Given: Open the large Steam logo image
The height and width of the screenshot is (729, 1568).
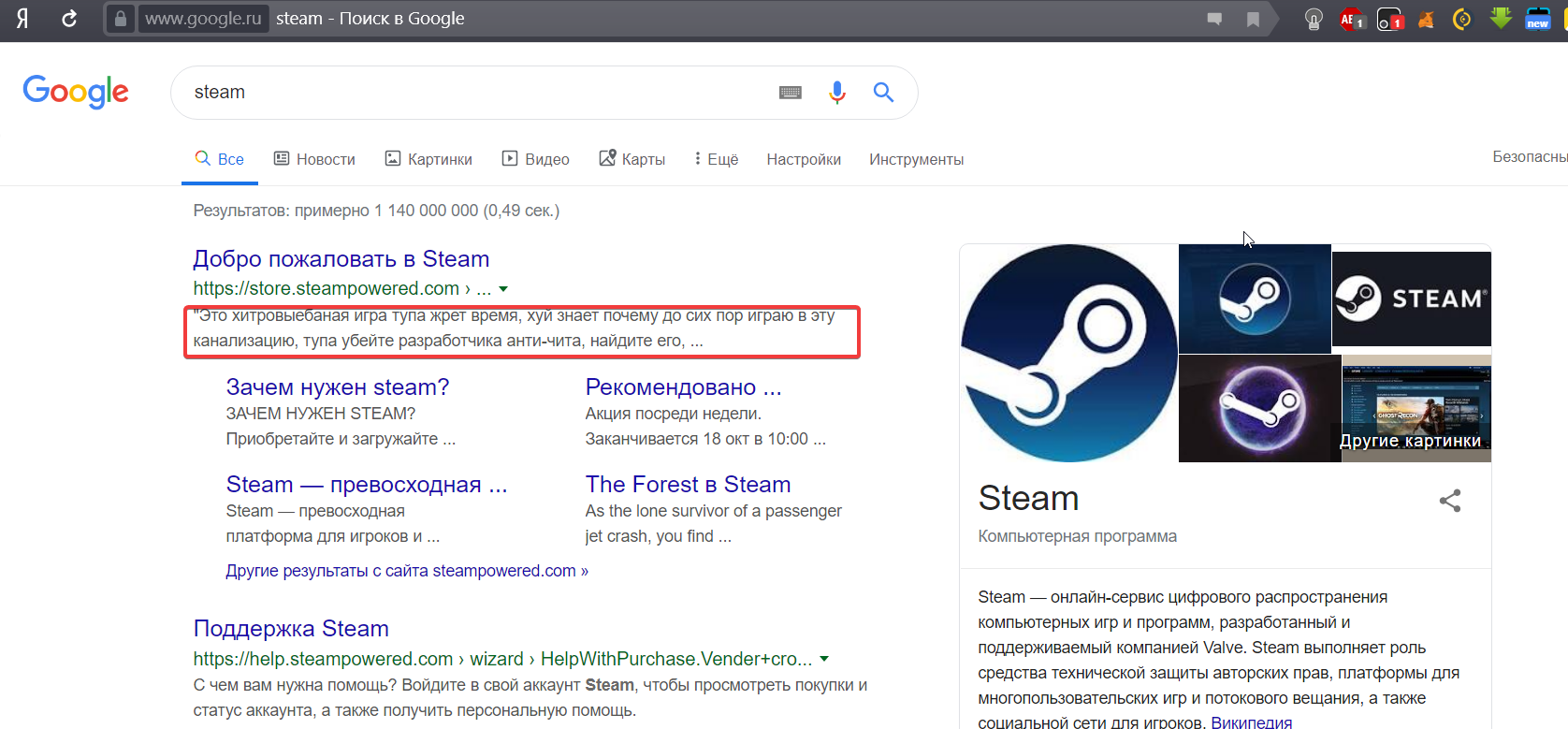Looking at the screenshot, I should point(1069,354).
